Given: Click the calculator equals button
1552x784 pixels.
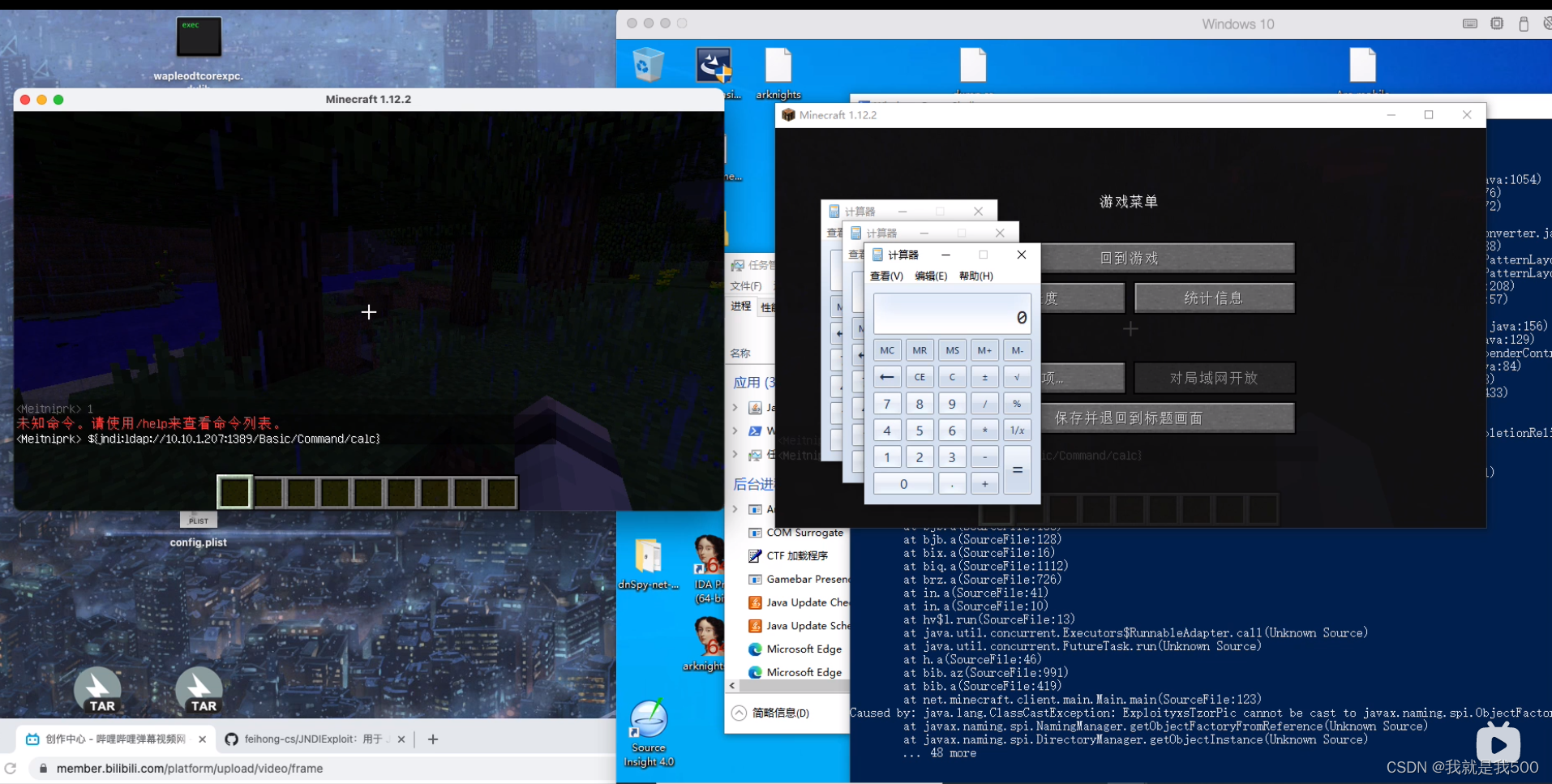Looking at the screenshot, I should pos(1017,469).
